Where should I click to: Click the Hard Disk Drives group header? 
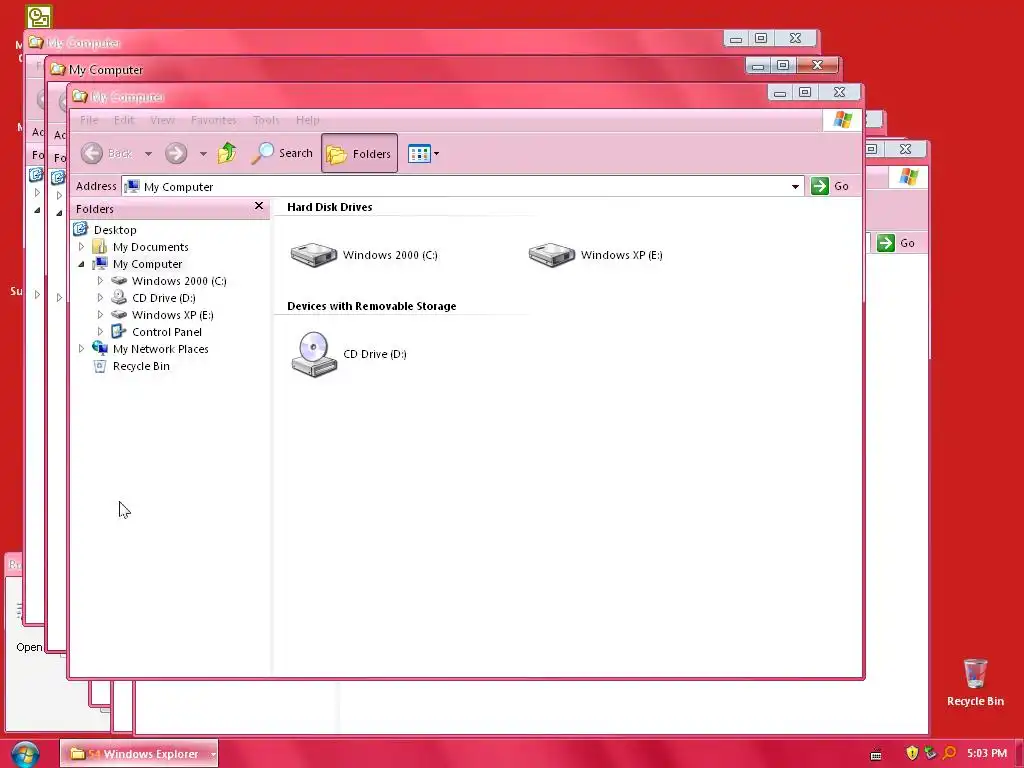[x=330, y=207]
